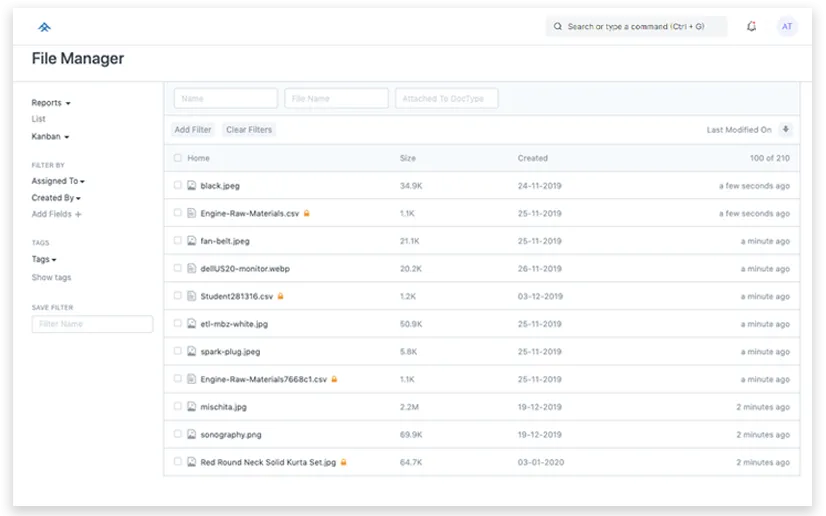Switch to the List view
Screen dimensions: 826x516
[x=38, y=119]
